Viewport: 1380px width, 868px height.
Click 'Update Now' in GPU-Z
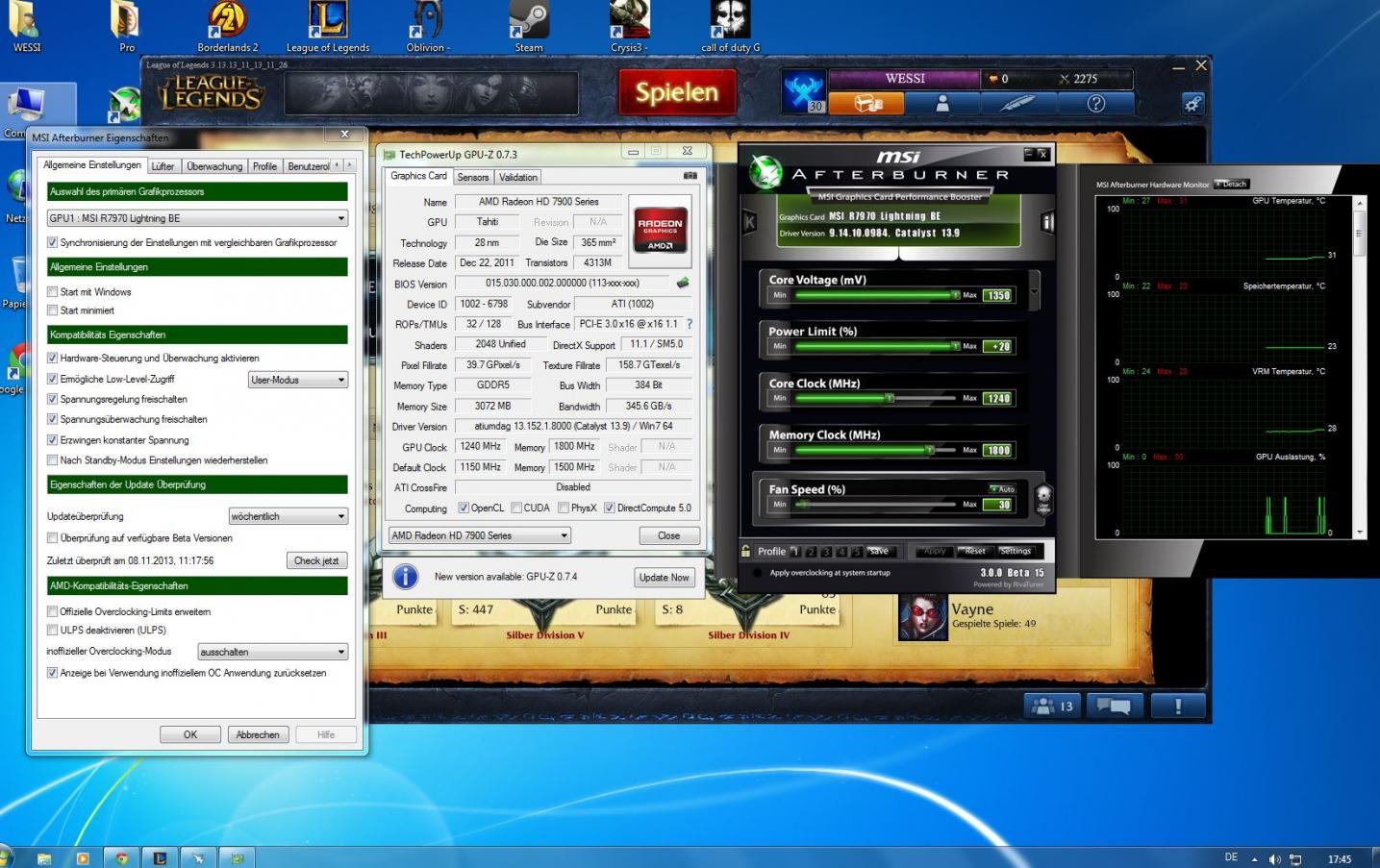click(x=664, y=577)
